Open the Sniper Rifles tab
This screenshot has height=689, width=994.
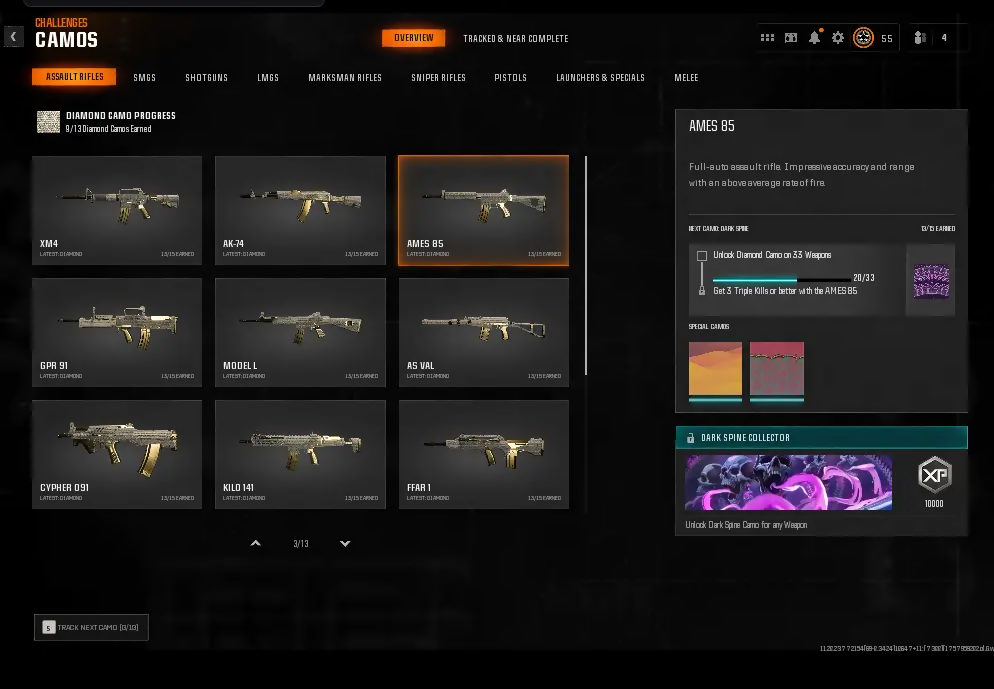coord(438,78)
